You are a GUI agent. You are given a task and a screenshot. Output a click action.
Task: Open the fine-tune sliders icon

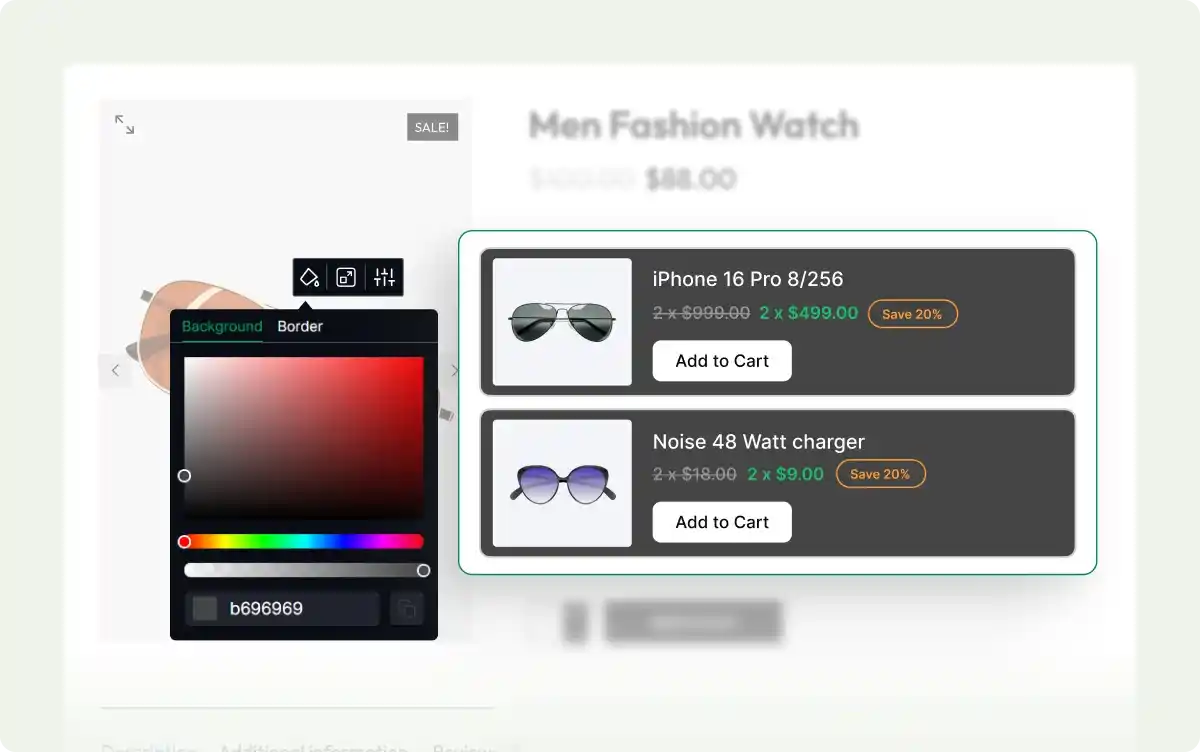385,278
